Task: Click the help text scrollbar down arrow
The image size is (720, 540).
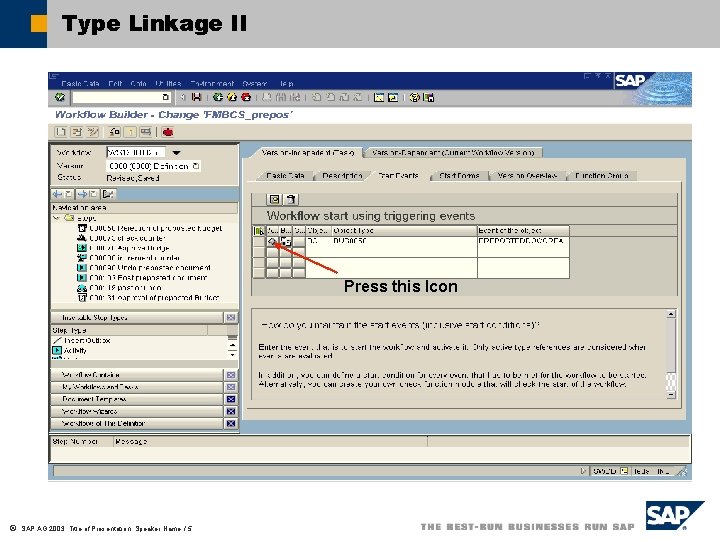Action: pyautogui.click(x=671, y=394)
